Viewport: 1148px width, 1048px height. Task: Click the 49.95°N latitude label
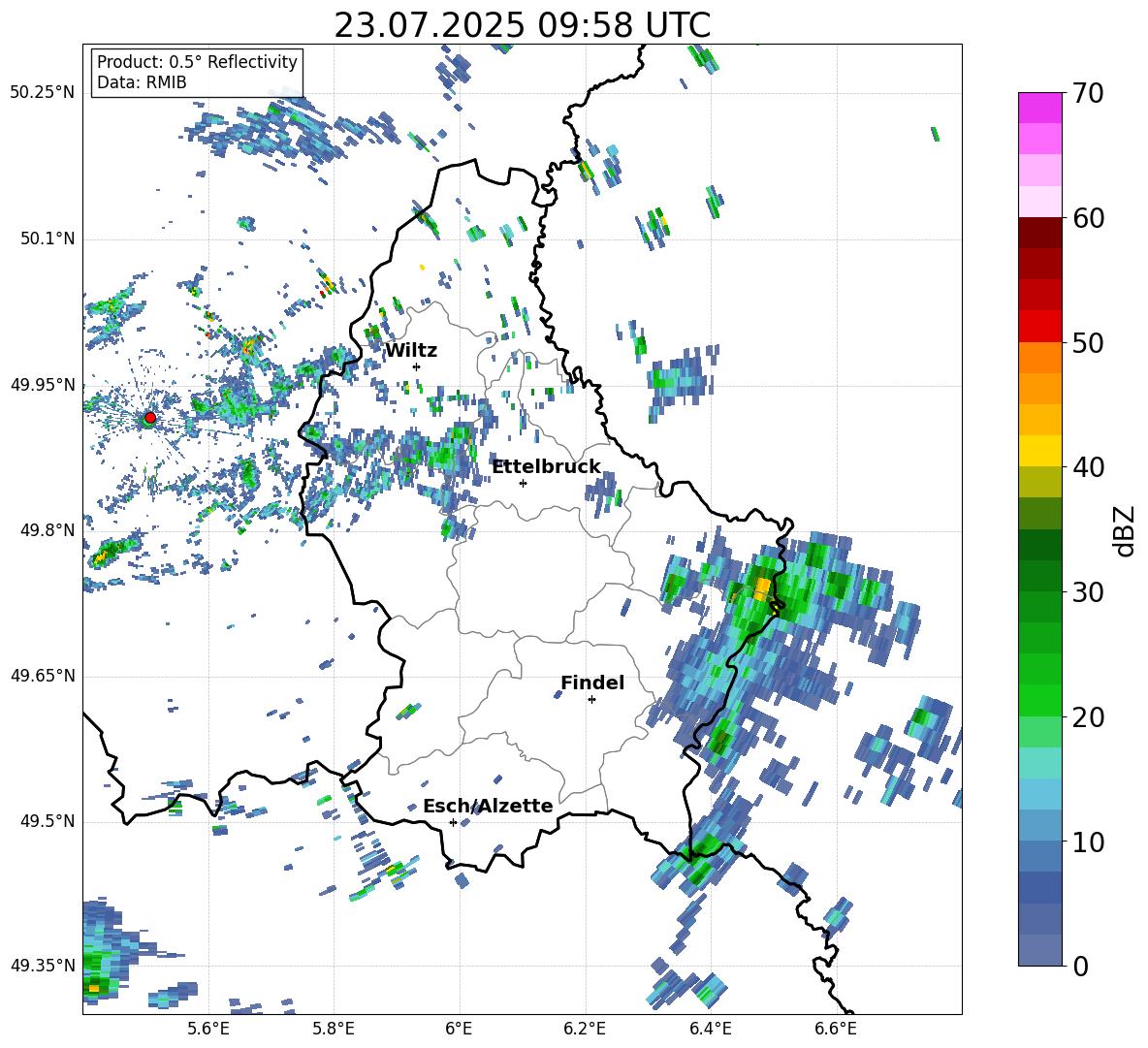pos(43,385)
